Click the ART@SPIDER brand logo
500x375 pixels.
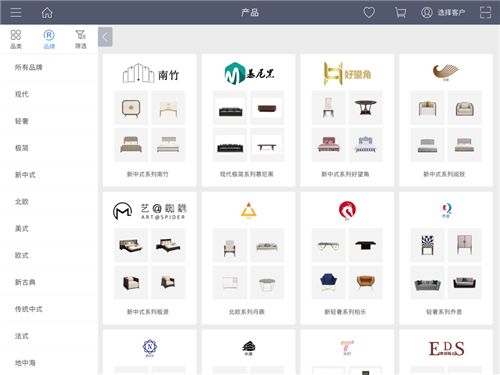click(150, 211)
